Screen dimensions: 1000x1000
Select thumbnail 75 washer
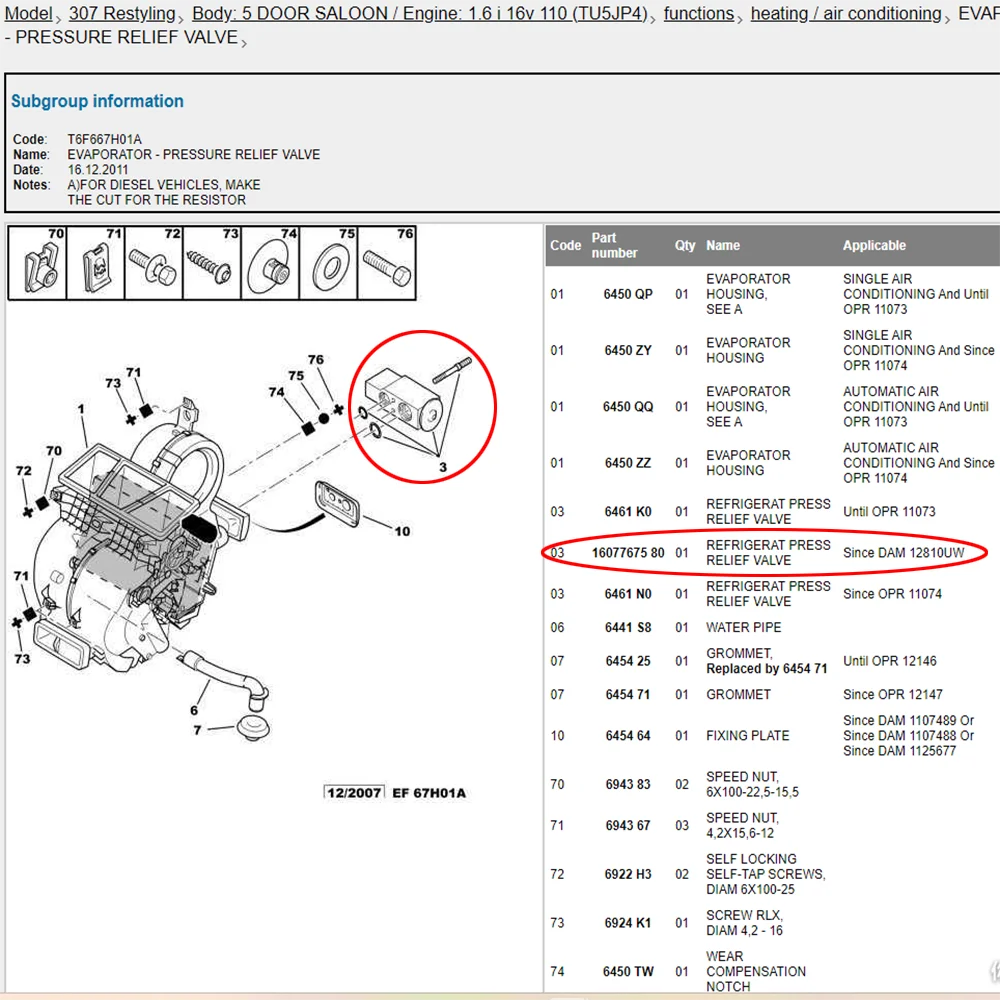[x=328, y=263]
